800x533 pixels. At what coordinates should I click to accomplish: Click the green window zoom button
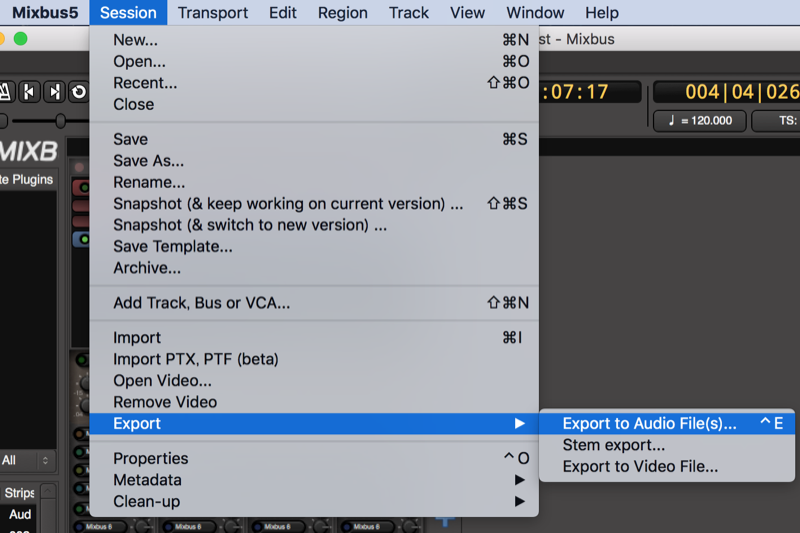[20, 39]
